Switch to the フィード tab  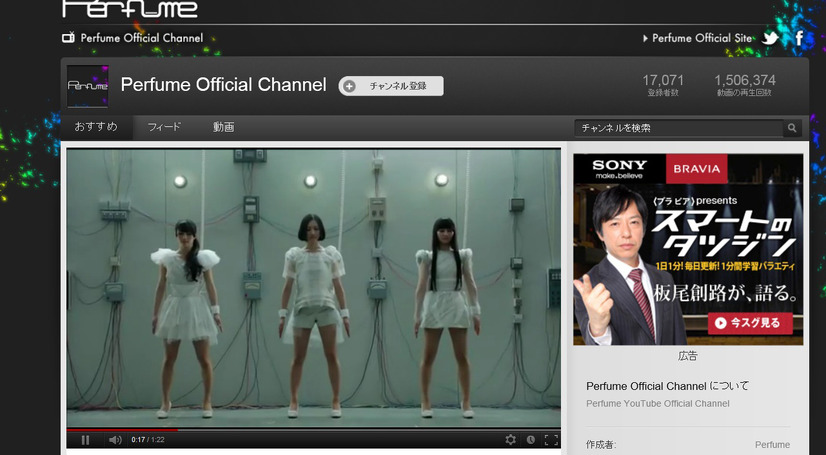coord(164,127)
